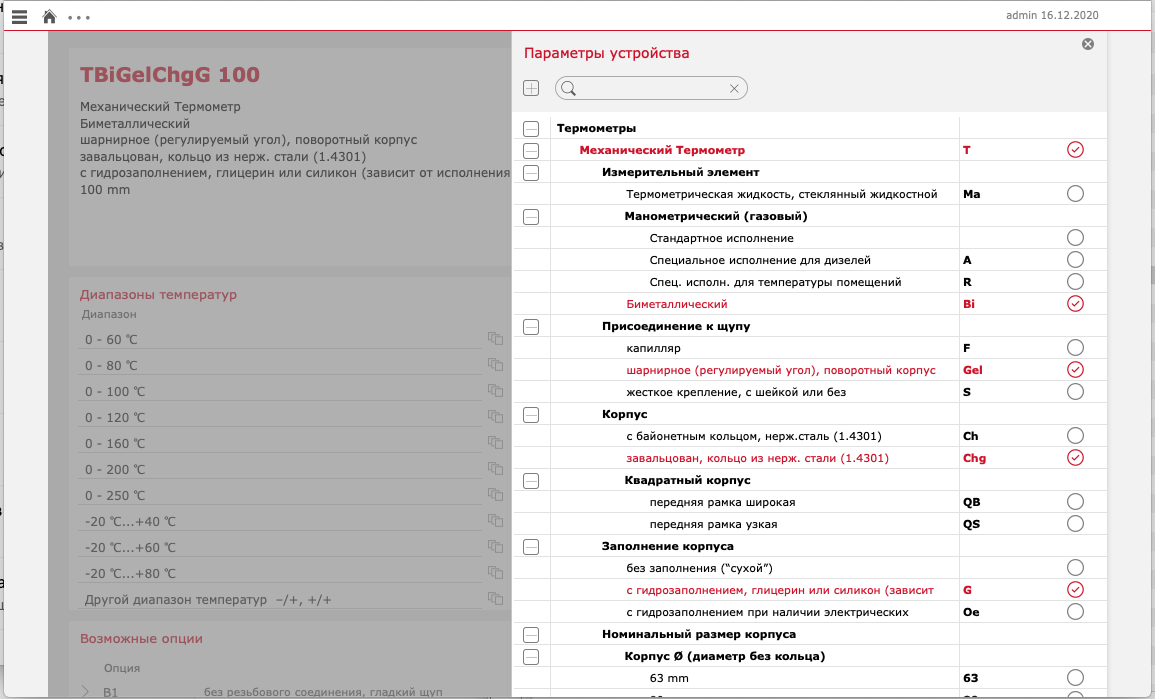Collapse the Заполнение корпуса group
The height and width of the screenshot is (699, 1155).
(x=531, y=547)
